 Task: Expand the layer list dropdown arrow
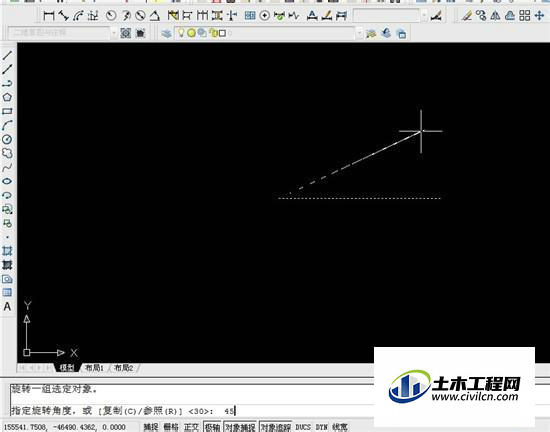[359, 34]
